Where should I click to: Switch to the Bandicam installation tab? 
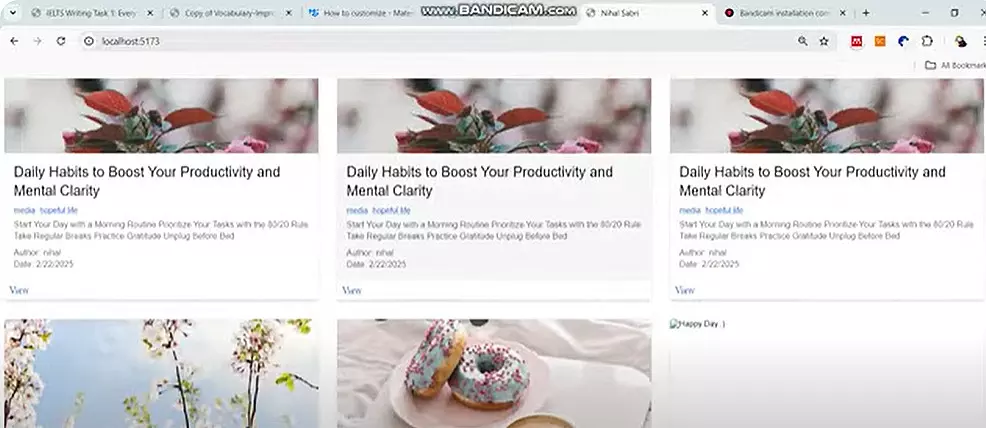click(785, 13)
